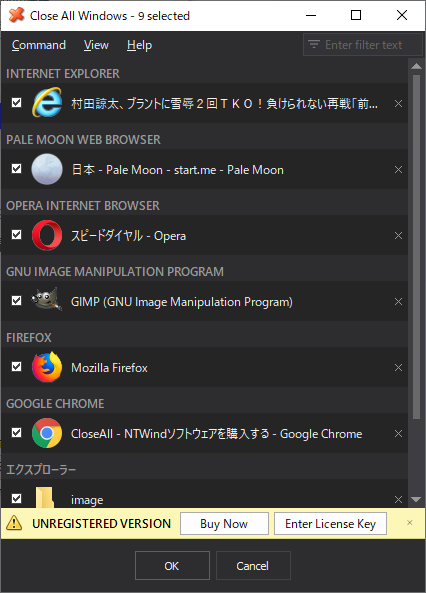Click the Google Chrome icon
426x593 pixels.
47,433
